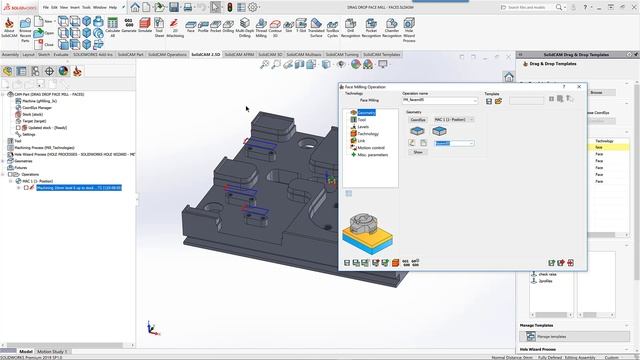Image resolution: width=640 pixels, height=360 pixels.
Task: Switch to SolidCAM Operations tab
Action: (167, 54)
